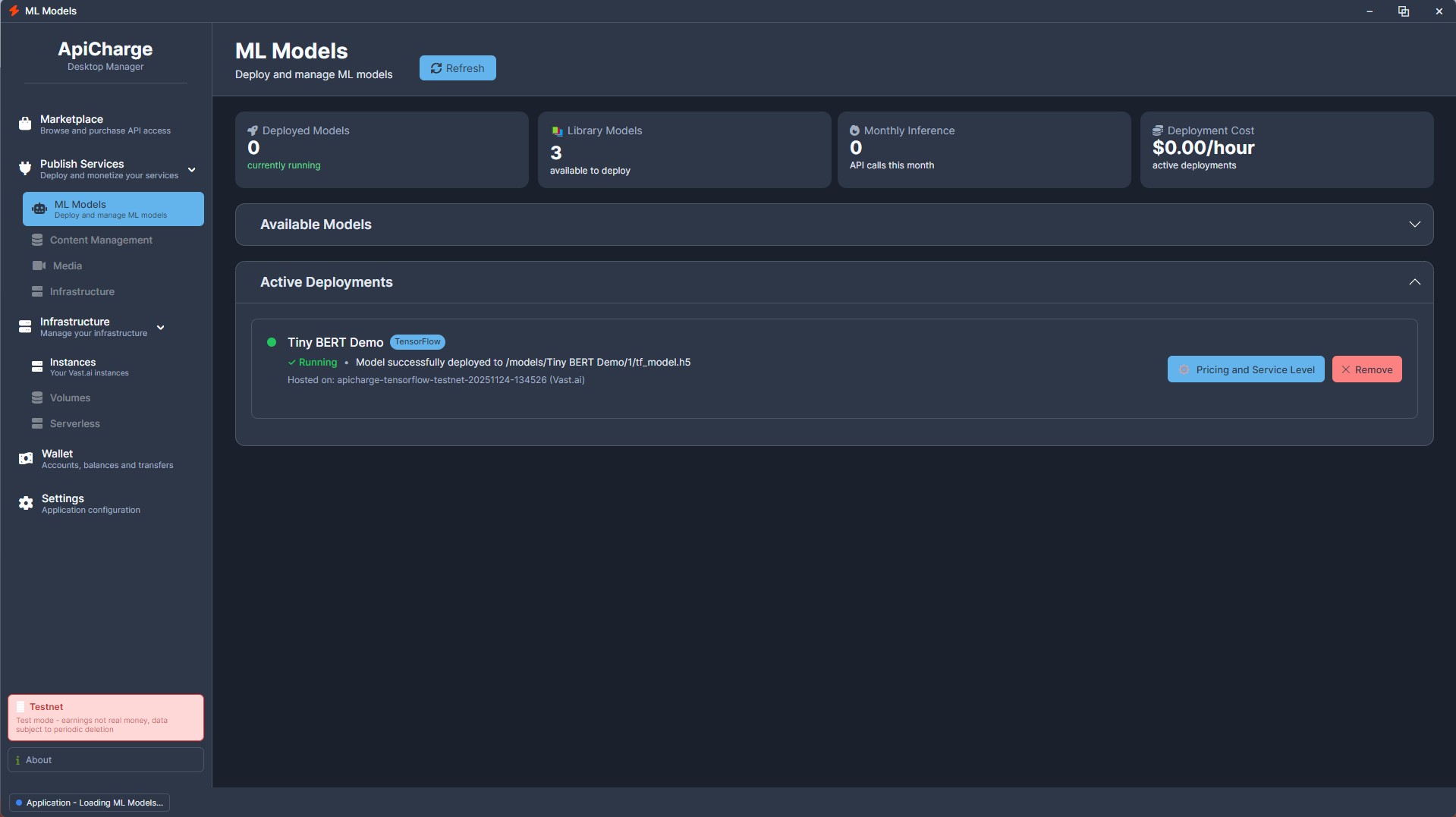Select the Media icon in the sidebar
This screenshot has height=817, width=1456.
[37, 266]
